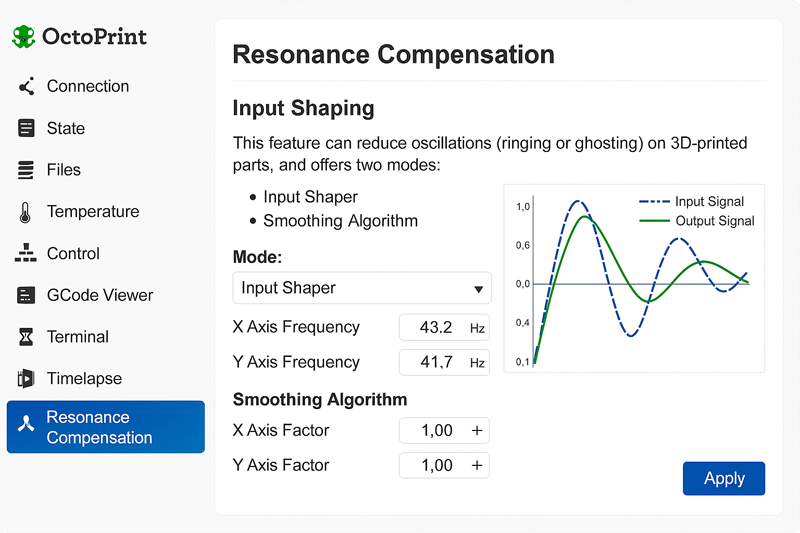The width and height of the screenshot is (800, 533).
Task: Click the OctoPrint title text
Action: coord(94,37)
